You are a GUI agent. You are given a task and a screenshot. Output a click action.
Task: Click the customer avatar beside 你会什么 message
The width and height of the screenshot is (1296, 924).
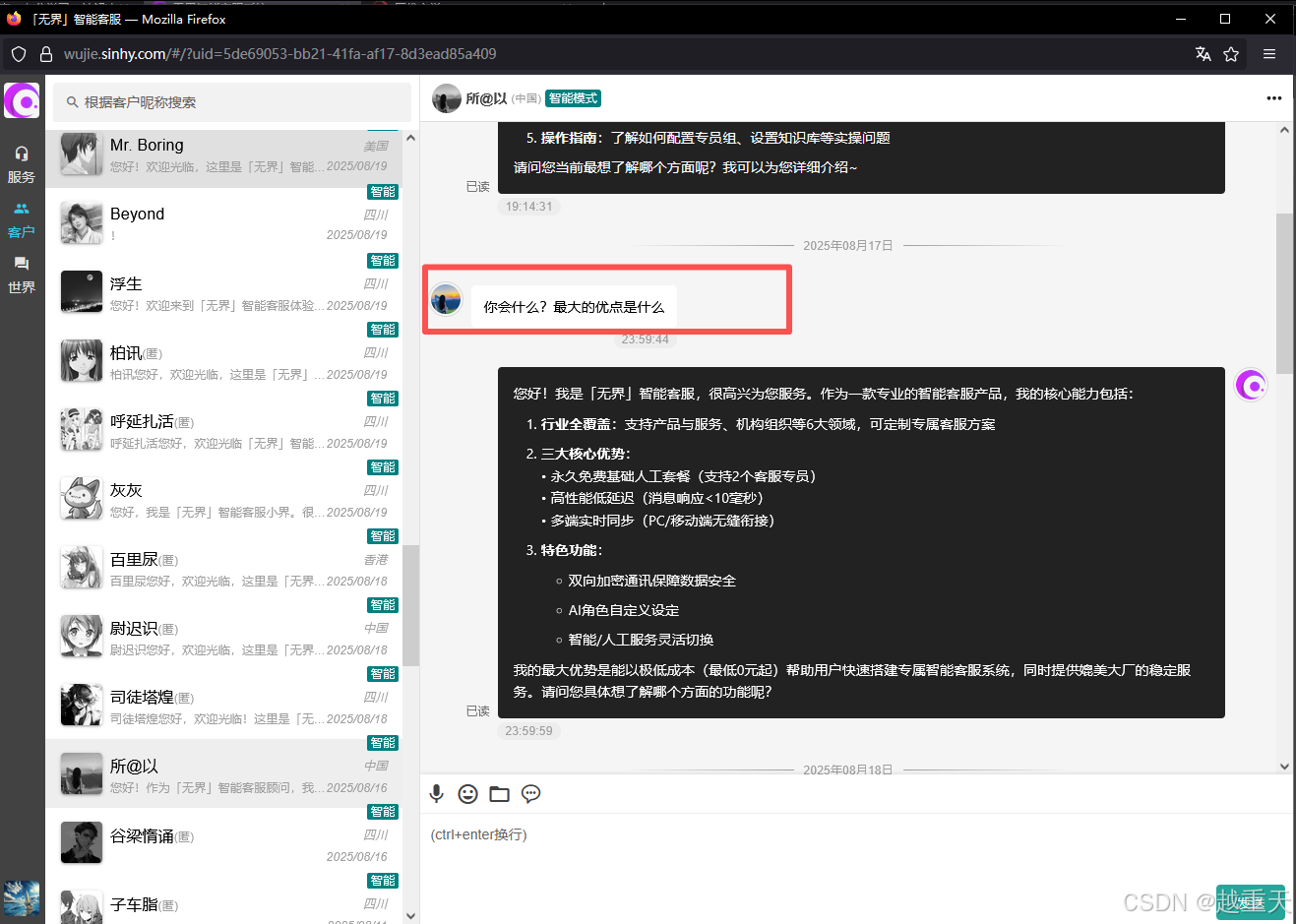click(x=447, y=299)
